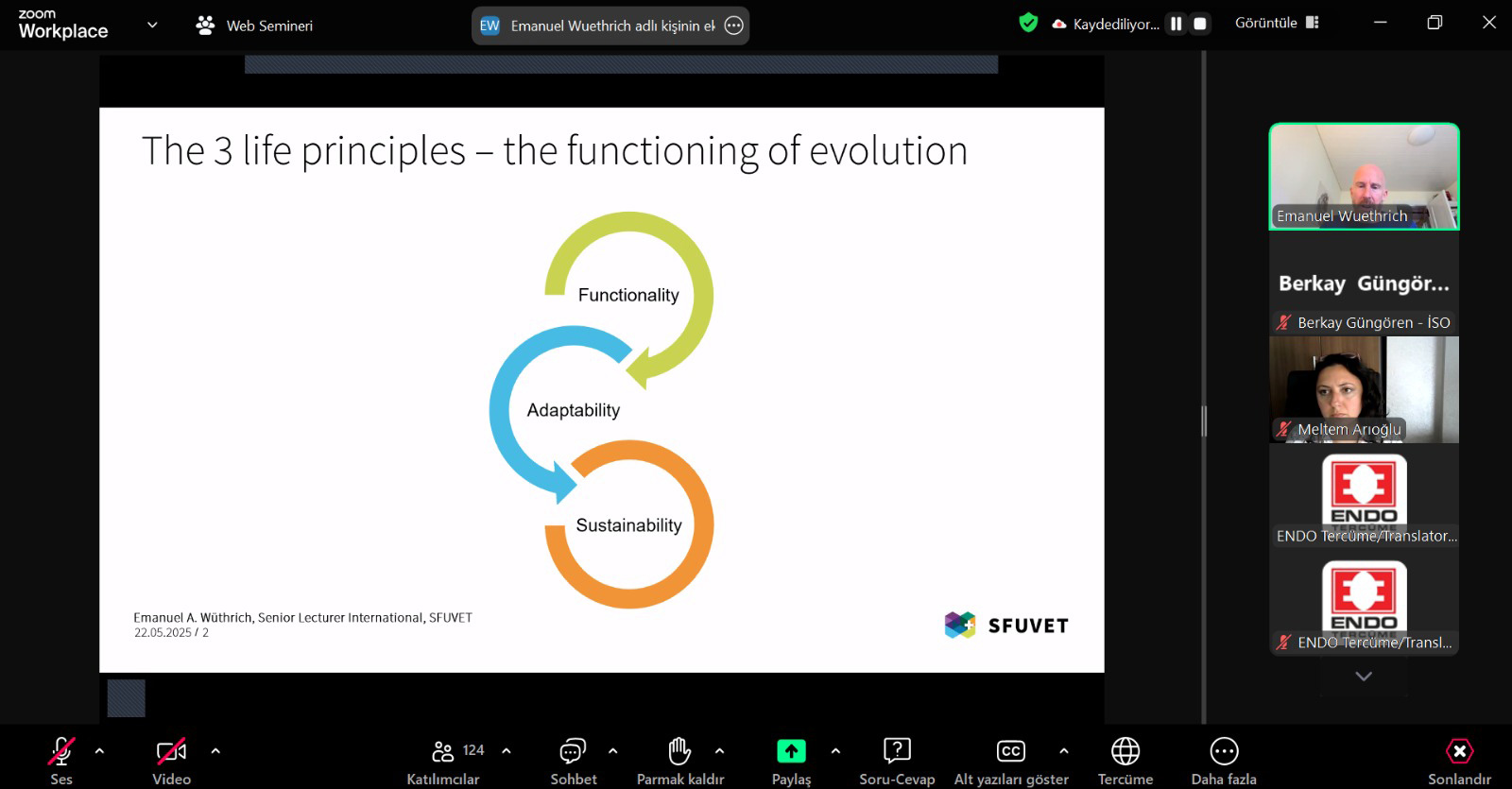Leave meeting with Sonlandır button
1512x789 pixels.
pyautogui.click(x=1459, y=761)
